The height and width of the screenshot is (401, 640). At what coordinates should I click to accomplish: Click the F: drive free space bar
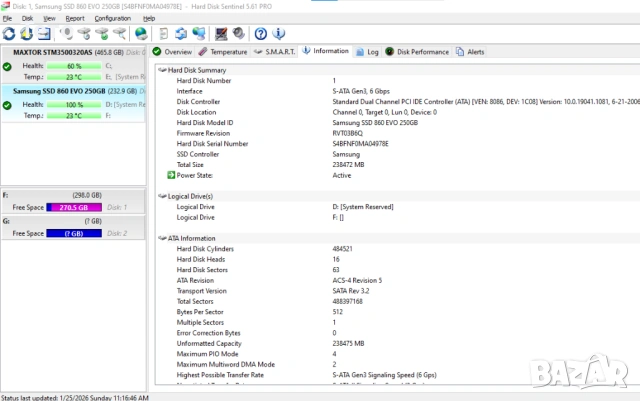tap(75, 207)
